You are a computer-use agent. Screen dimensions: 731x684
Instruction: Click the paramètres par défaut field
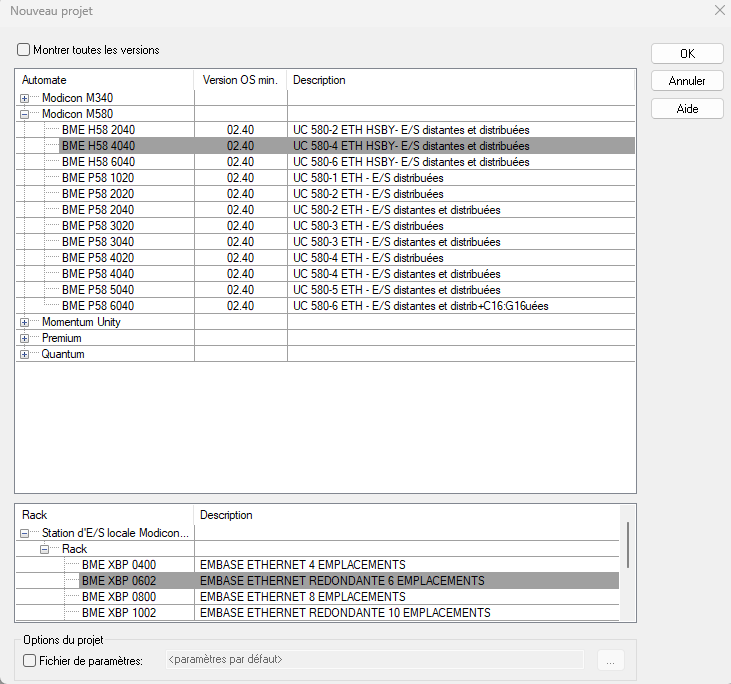(374, 659)
